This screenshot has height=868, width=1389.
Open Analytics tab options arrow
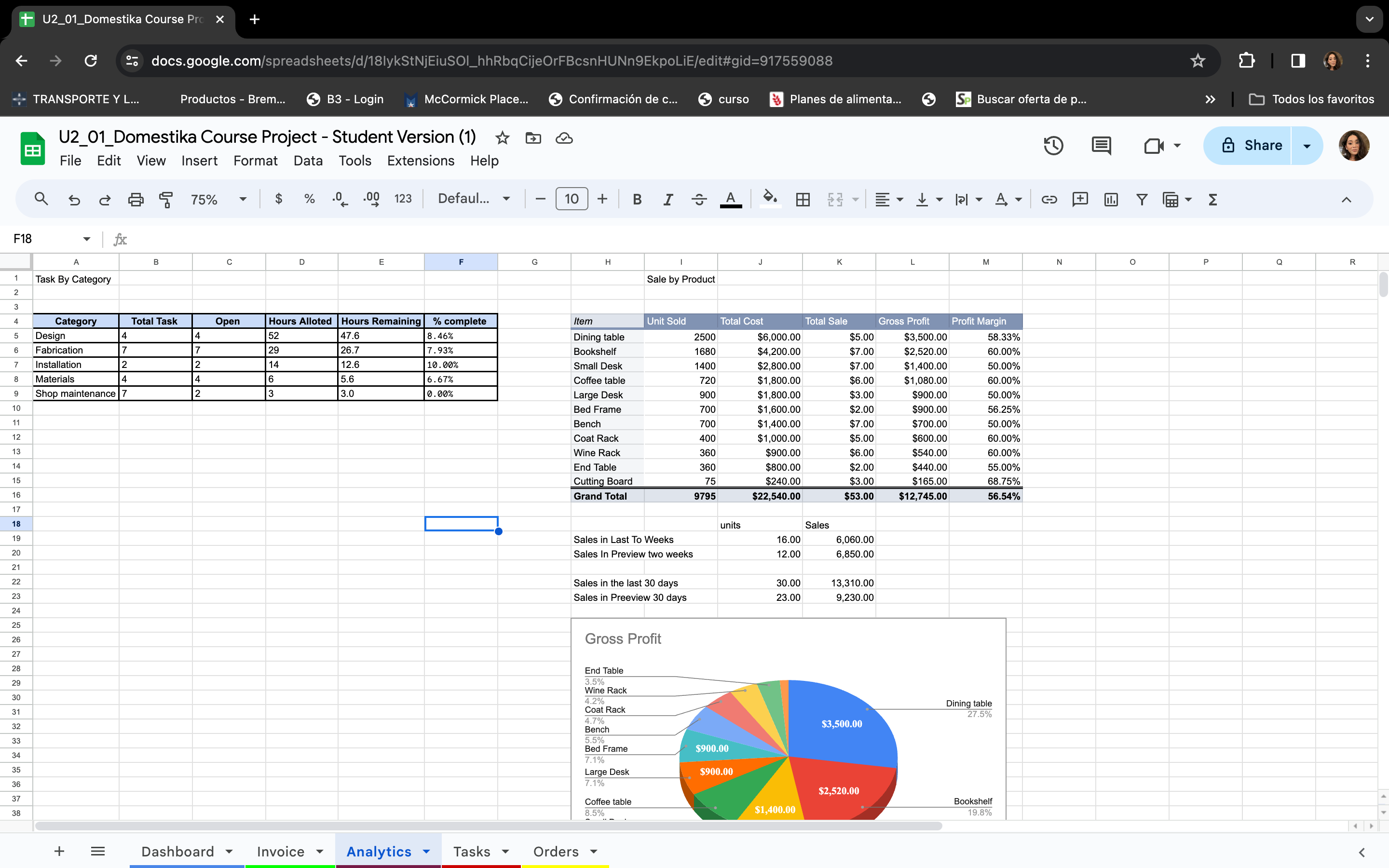tap(426, 851)
